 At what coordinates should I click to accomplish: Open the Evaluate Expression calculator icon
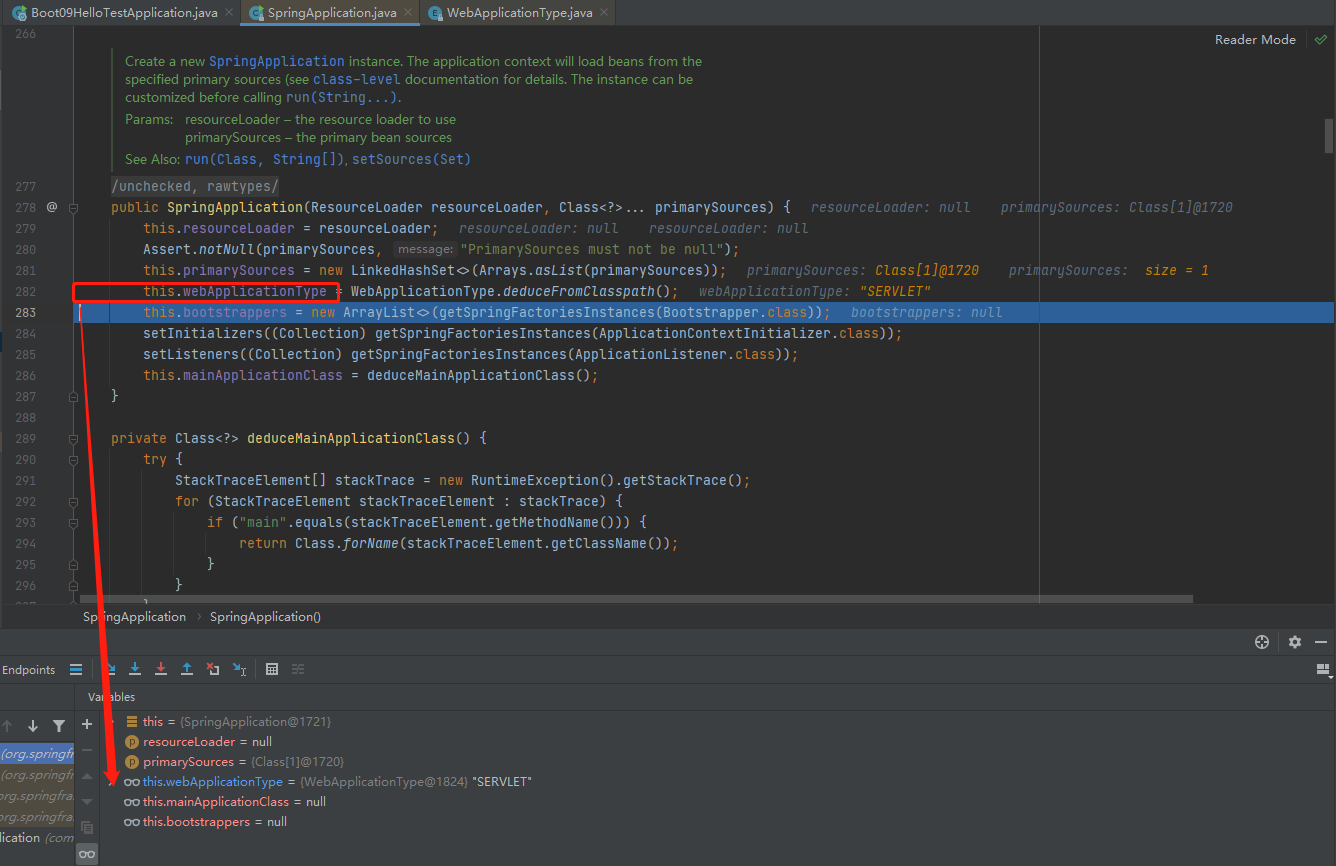click(x=272, y=669)
